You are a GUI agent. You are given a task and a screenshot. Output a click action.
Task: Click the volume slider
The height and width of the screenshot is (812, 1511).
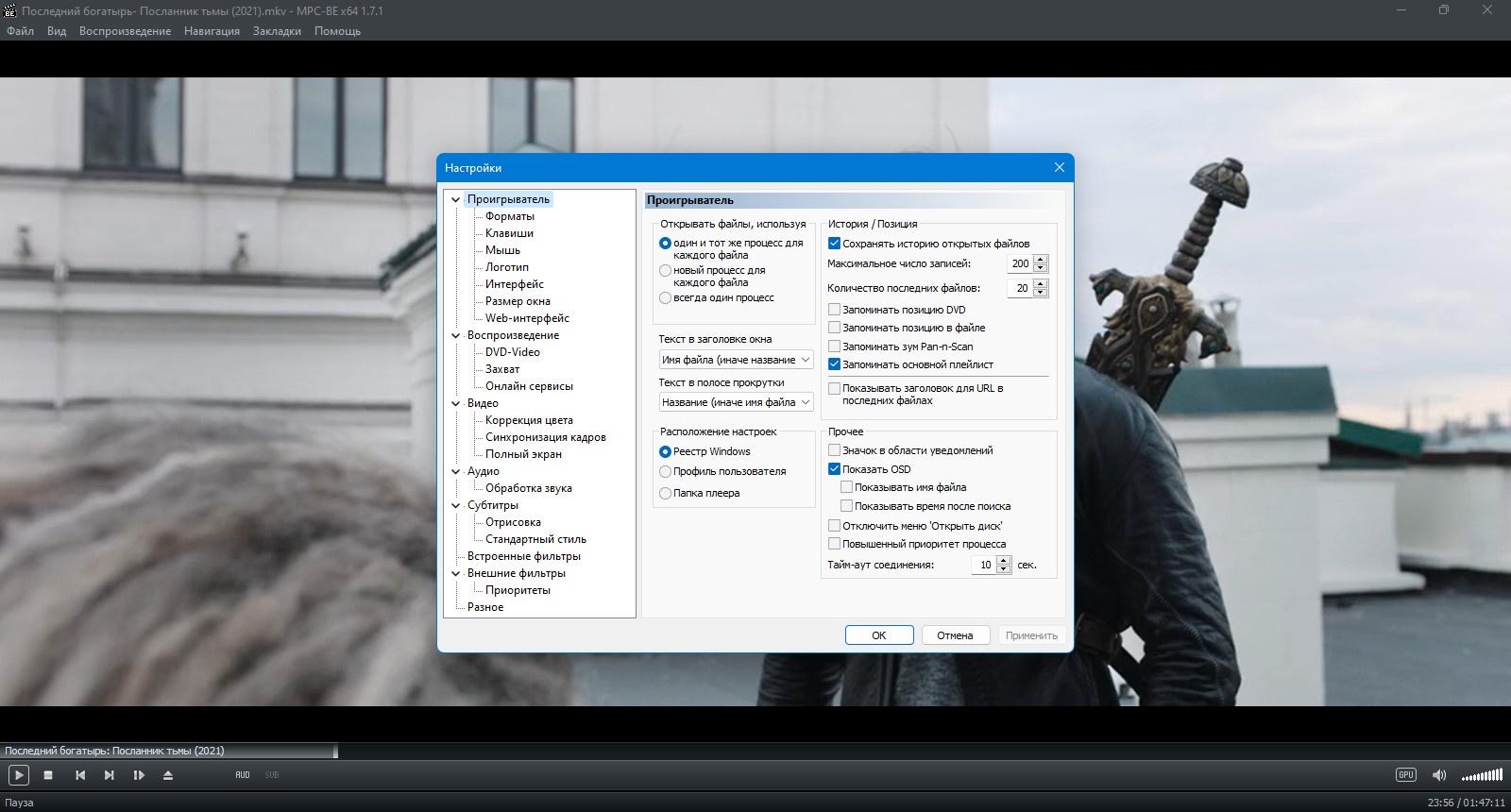pos(1482,775)
